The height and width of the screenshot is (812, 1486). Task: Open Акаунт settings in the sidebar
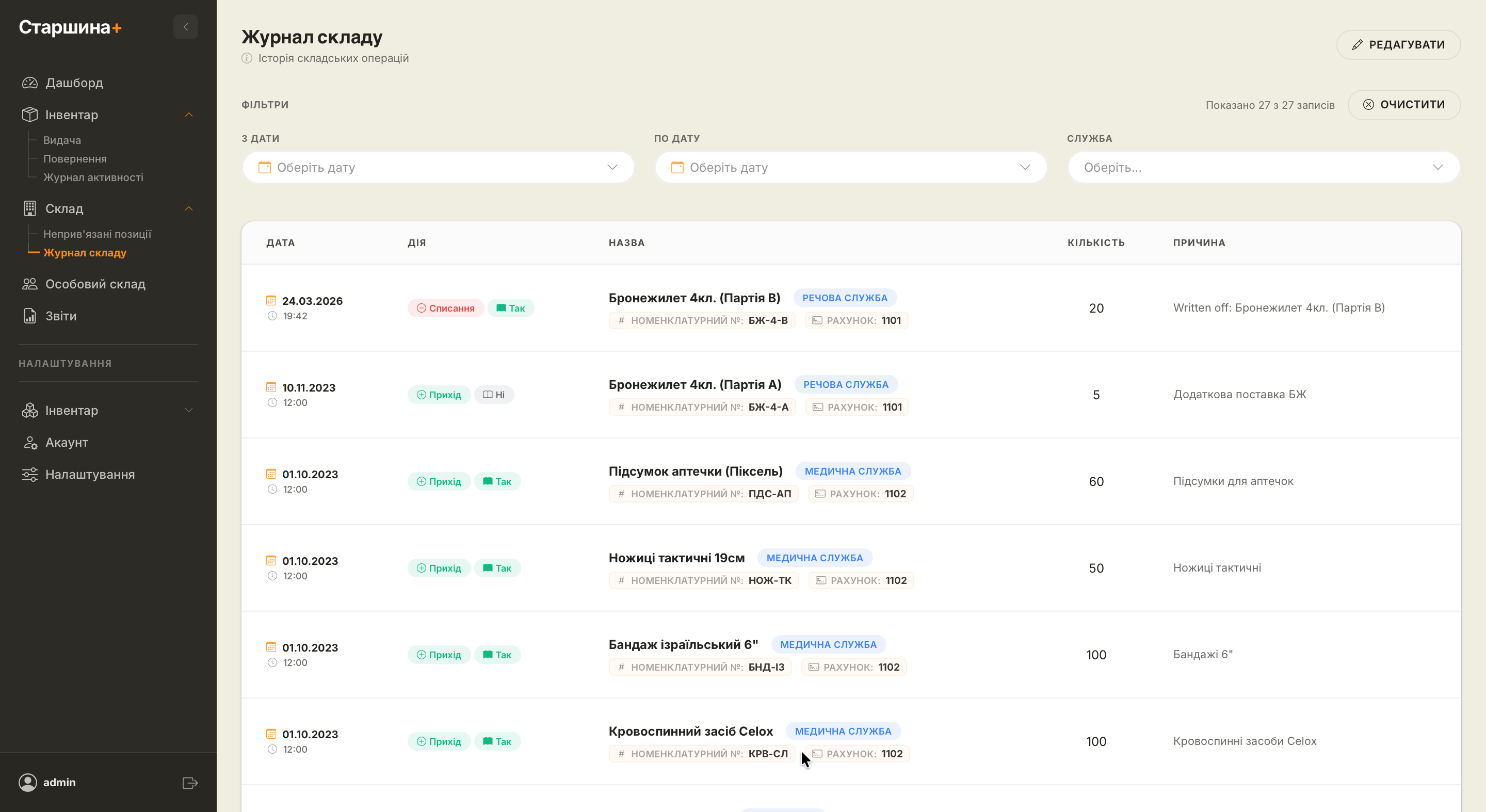[x=67, y=442]
